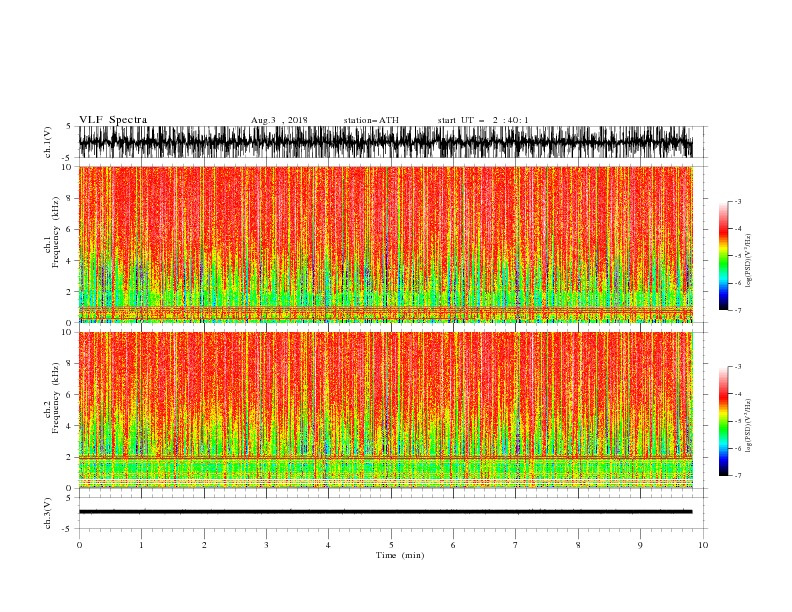792x612 pixels.
Task: Click the "4" tick on the time axis
Action: pyautogui.click(x=328, y=545)
